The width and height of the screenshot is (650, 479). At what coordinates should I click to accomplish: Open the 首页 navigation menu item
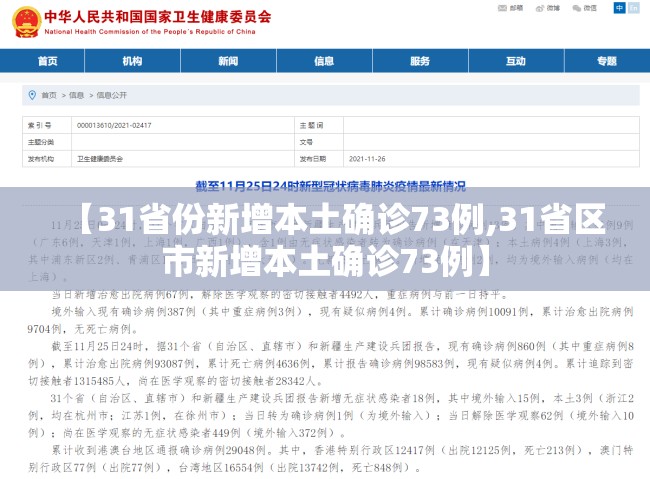tap(47, 61)
